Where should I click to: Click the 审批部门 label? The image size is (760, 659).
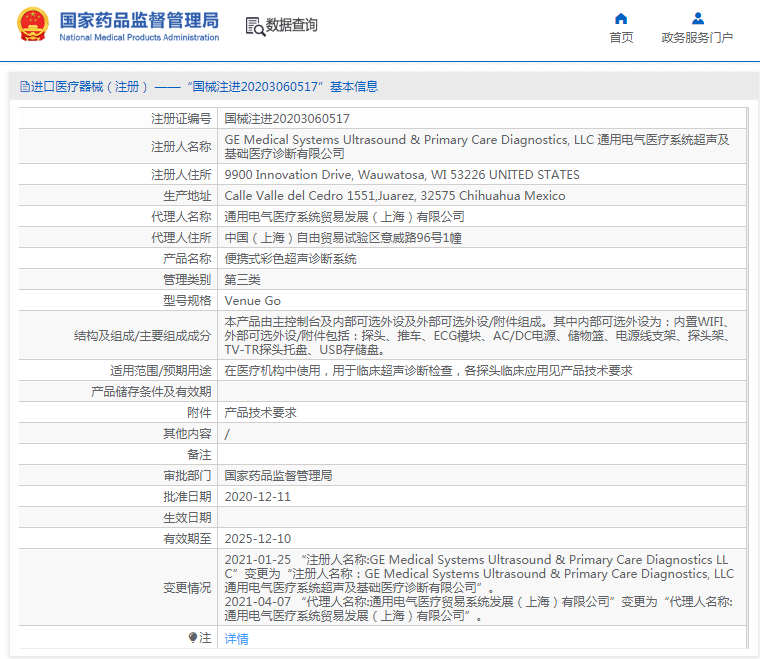[x=187, y=476]
